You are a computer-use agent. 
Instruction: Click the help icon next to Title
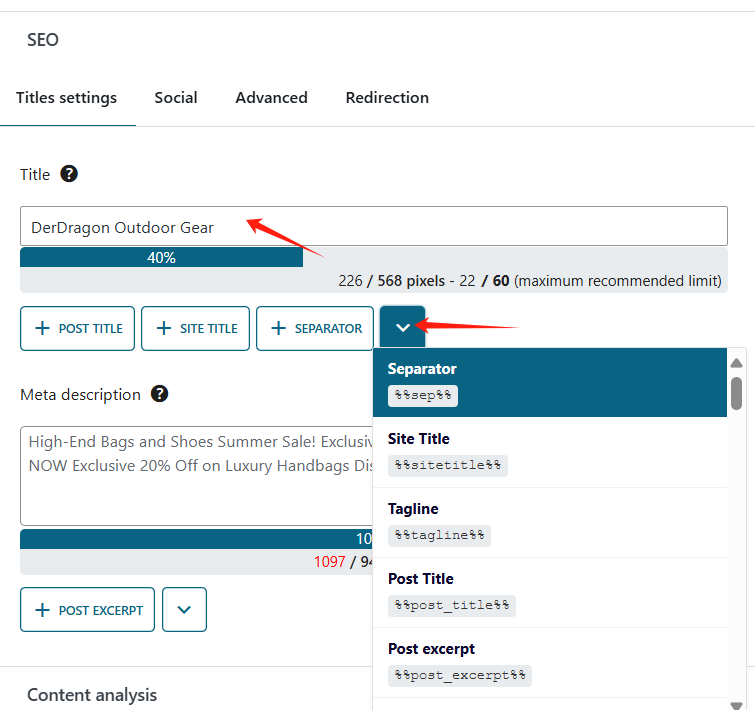click(x=69, y=174)
